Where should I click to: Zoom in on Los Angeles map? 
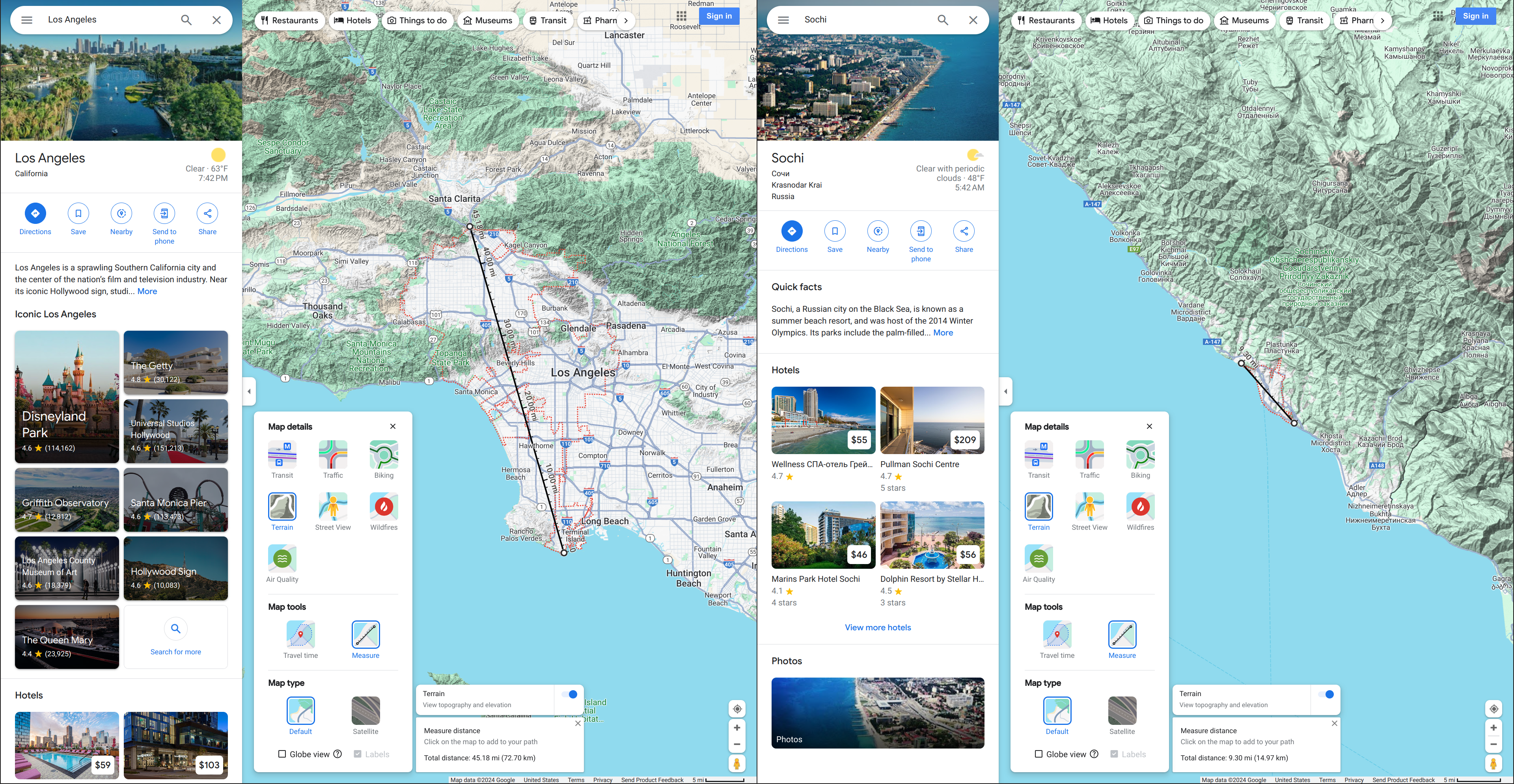point(737,728)
